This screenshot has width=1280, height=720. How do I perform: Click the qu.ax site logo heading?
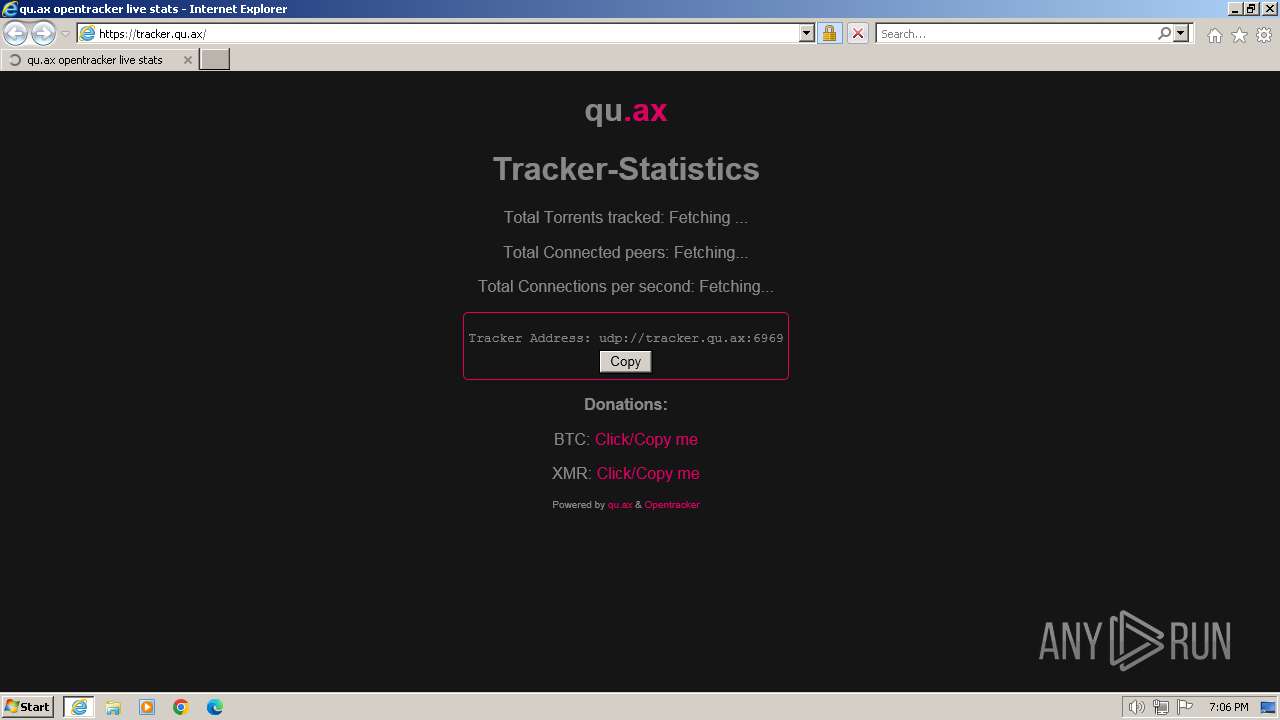pos(626,110)
